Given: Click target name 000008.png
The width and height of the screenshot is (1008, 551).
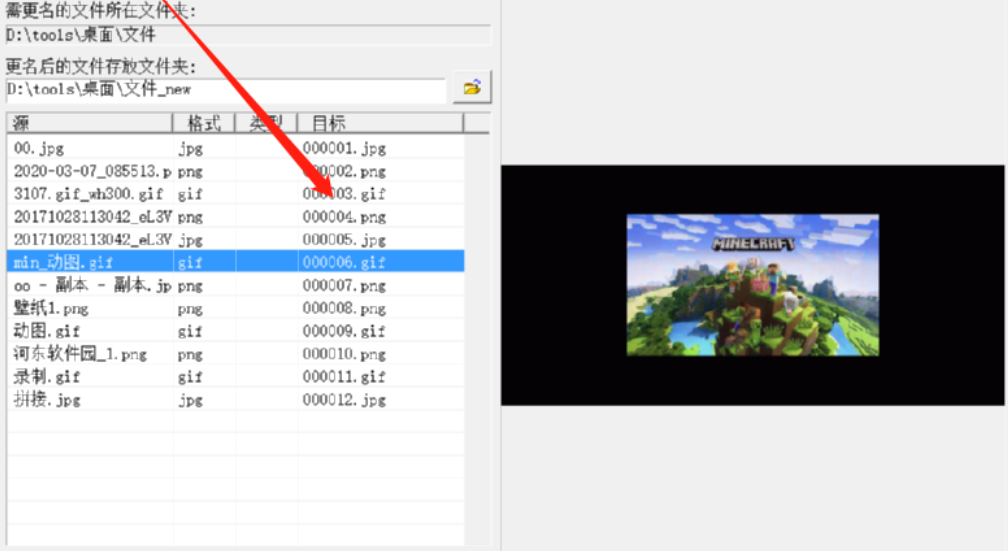Looking at the screenshot, I should (344, 308).
